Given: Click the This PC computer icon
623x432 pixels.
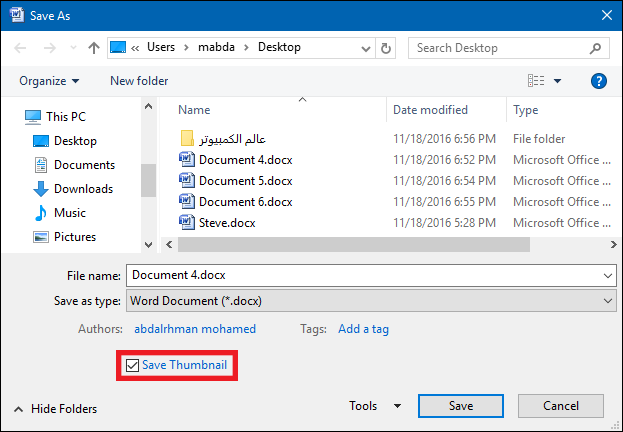Looking at the screenshot, I should (33, 117).
